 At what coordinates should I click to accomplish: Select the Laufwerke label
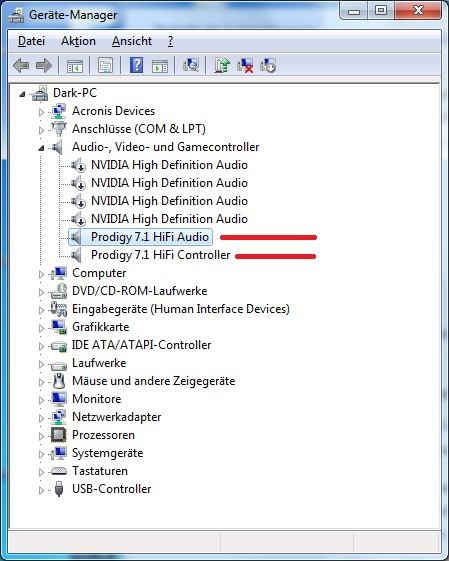point(99,363)
